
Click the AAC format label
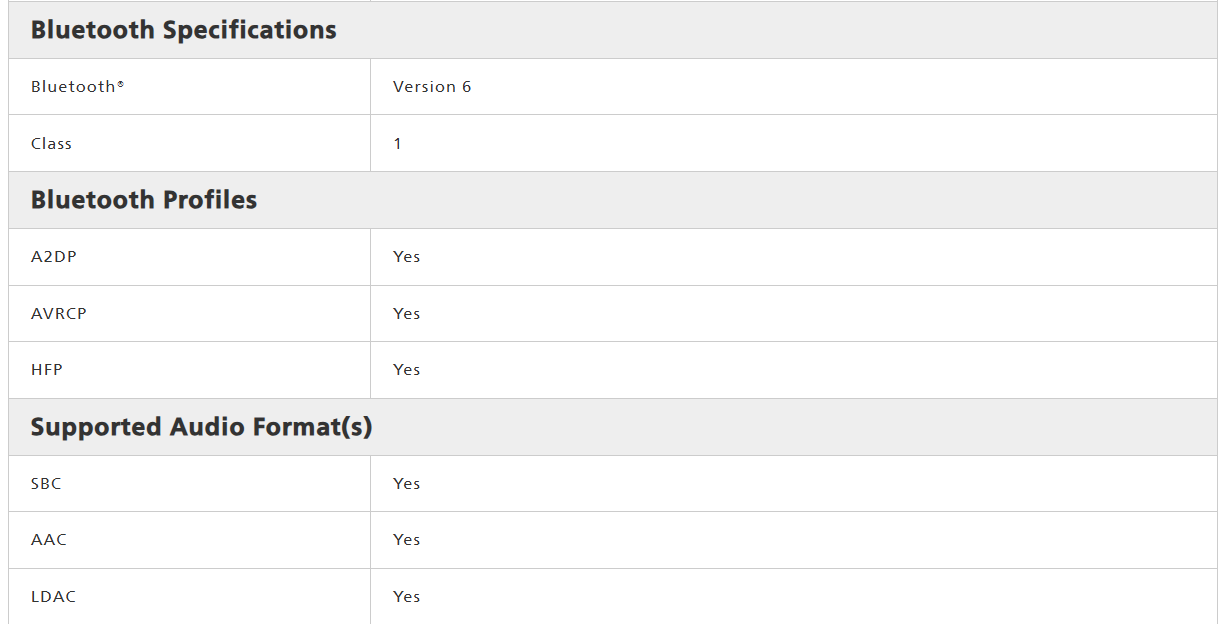click(x=49, y=540)
